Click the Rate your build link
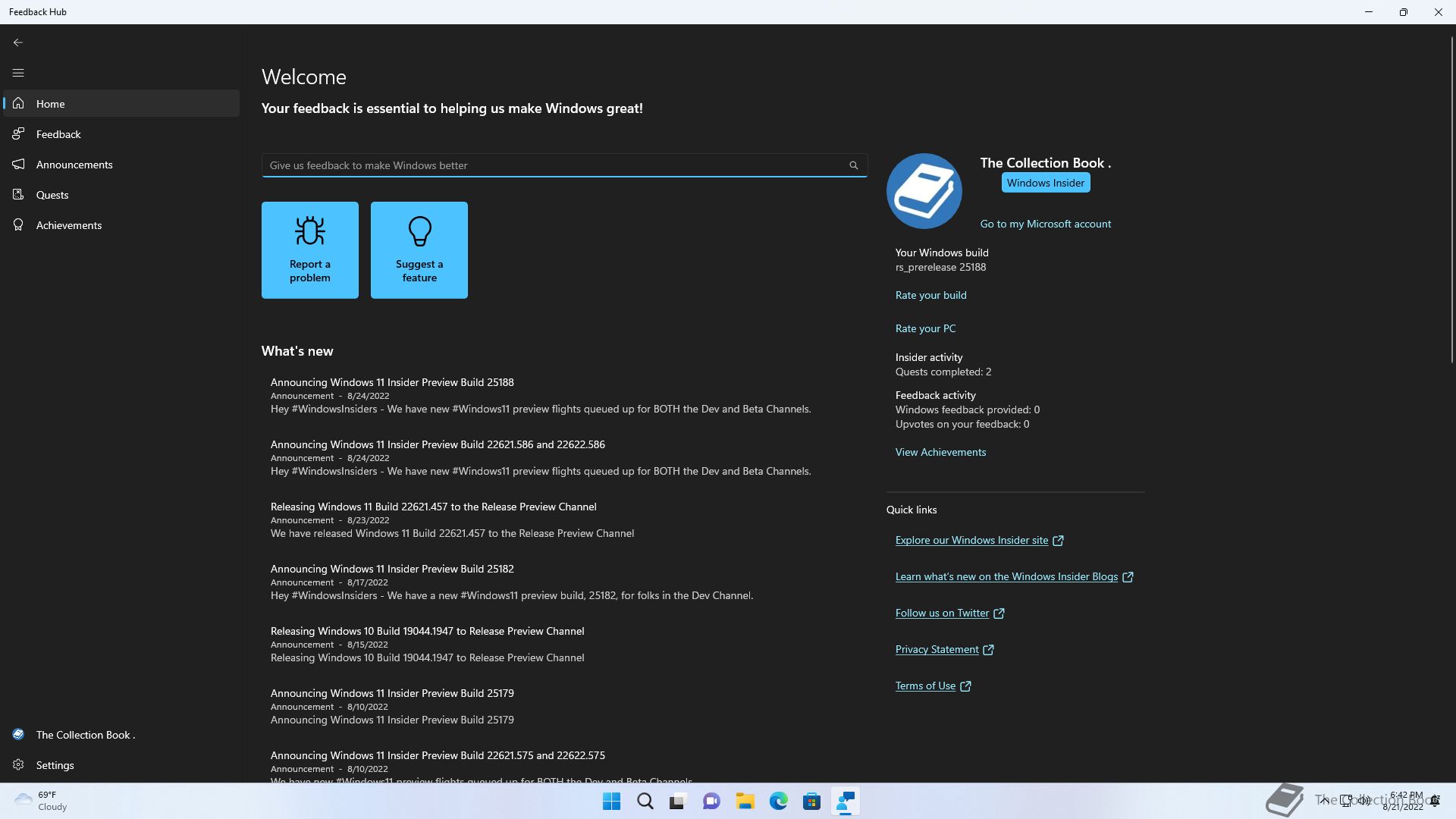 click(x=931, y=295)
